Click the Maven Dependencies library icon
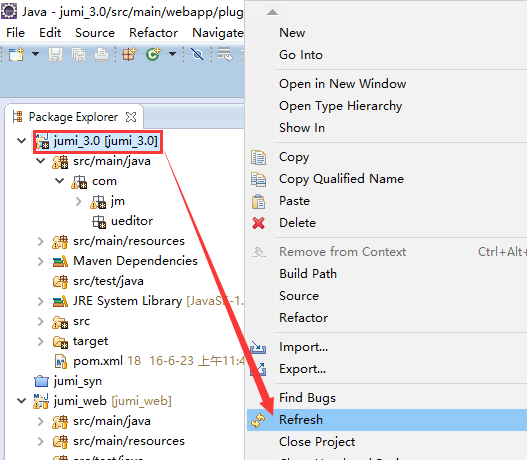This screenshot has height=460, width=527. pyautogui.click(x=60, y=261)
